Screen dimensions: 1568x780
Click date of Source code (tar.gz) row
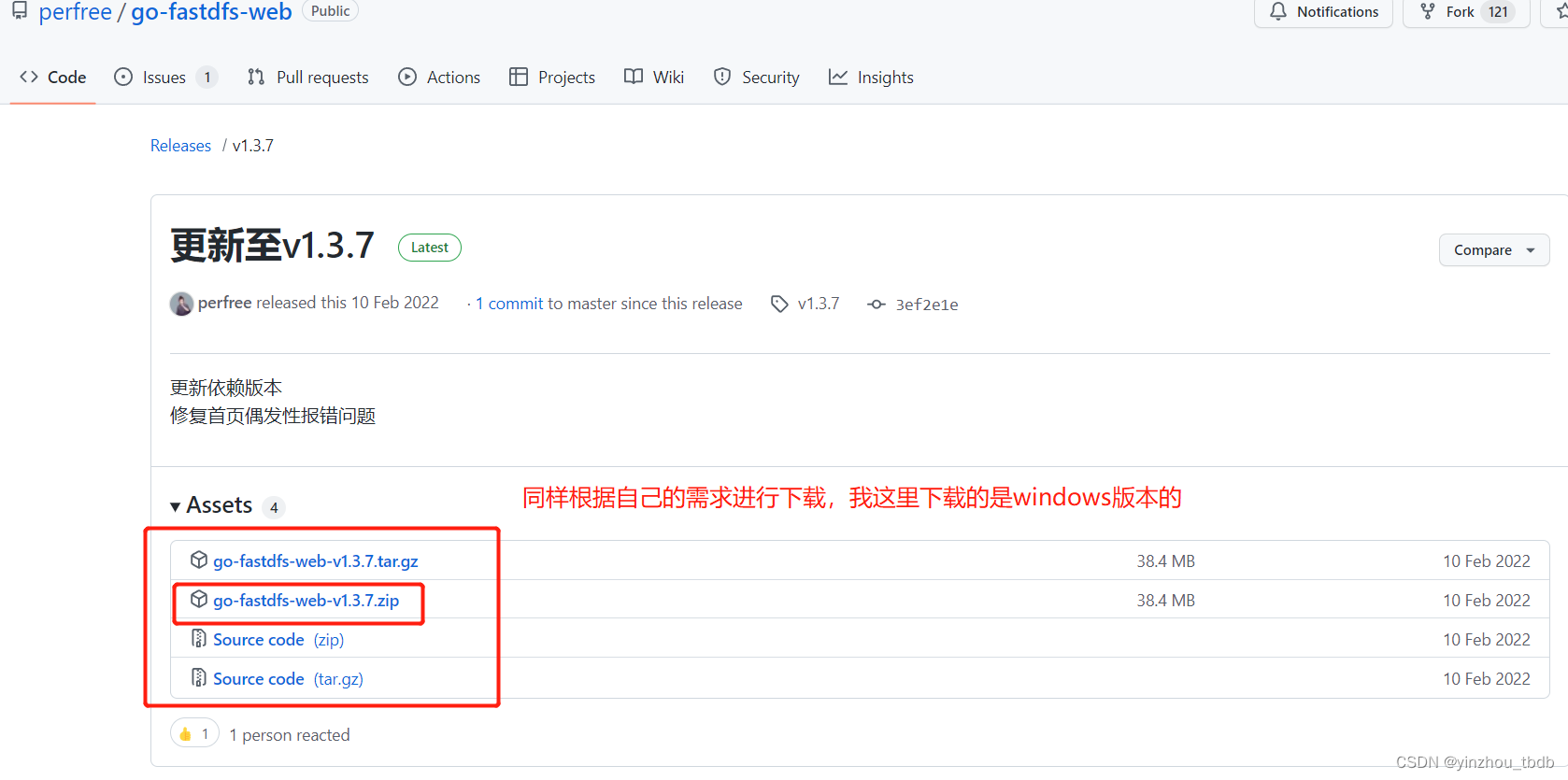coord(1487,679)
